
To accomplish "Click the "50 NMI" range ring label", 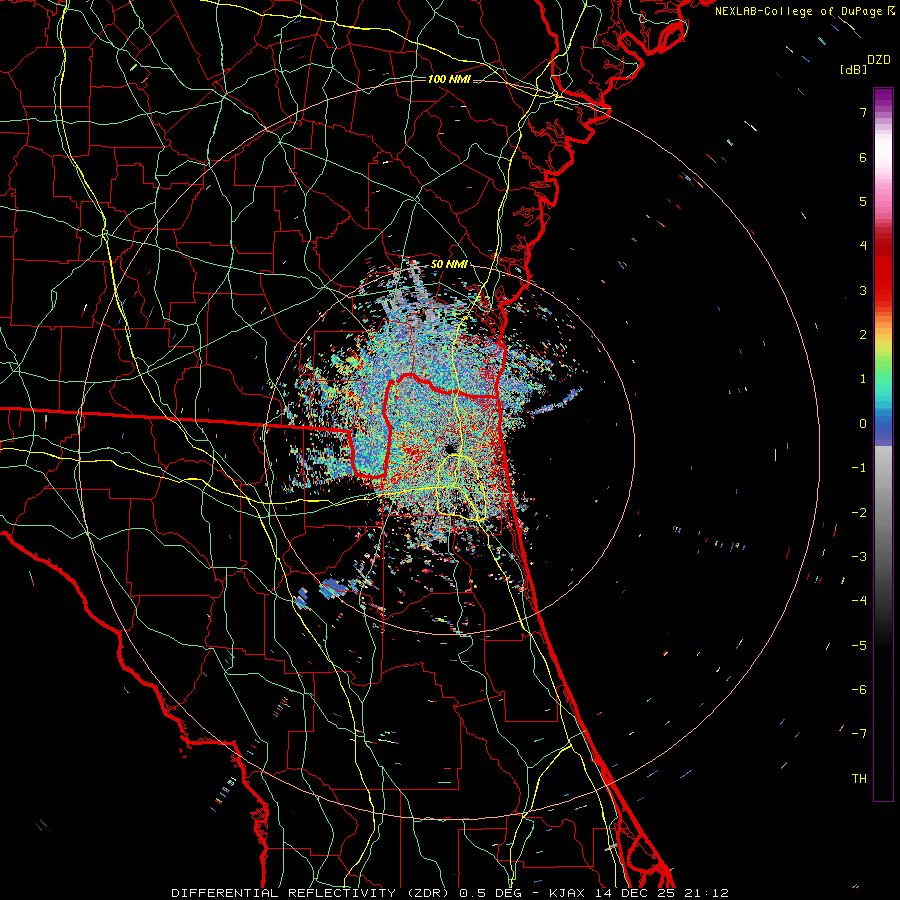I will [x=449, y=264].
